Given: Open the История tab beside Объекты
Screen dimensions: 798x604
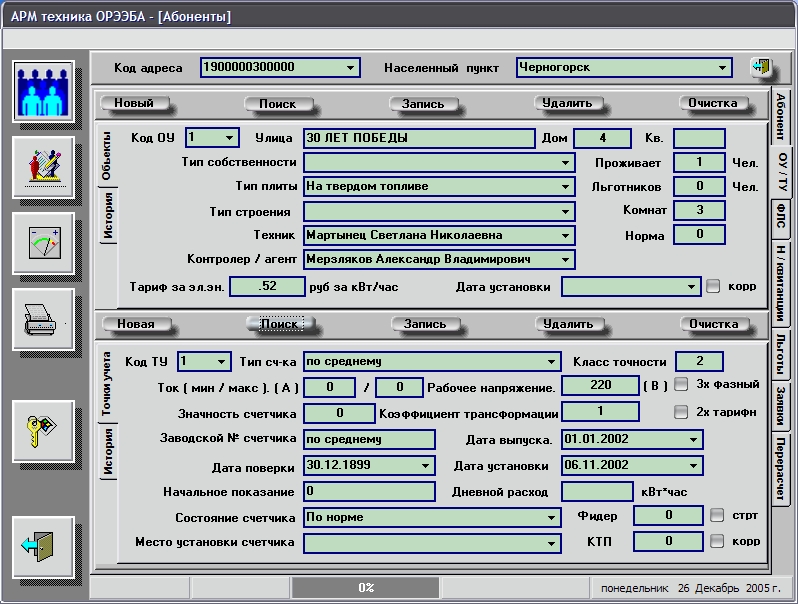Looking at the screenshot, I should [109, 217].
